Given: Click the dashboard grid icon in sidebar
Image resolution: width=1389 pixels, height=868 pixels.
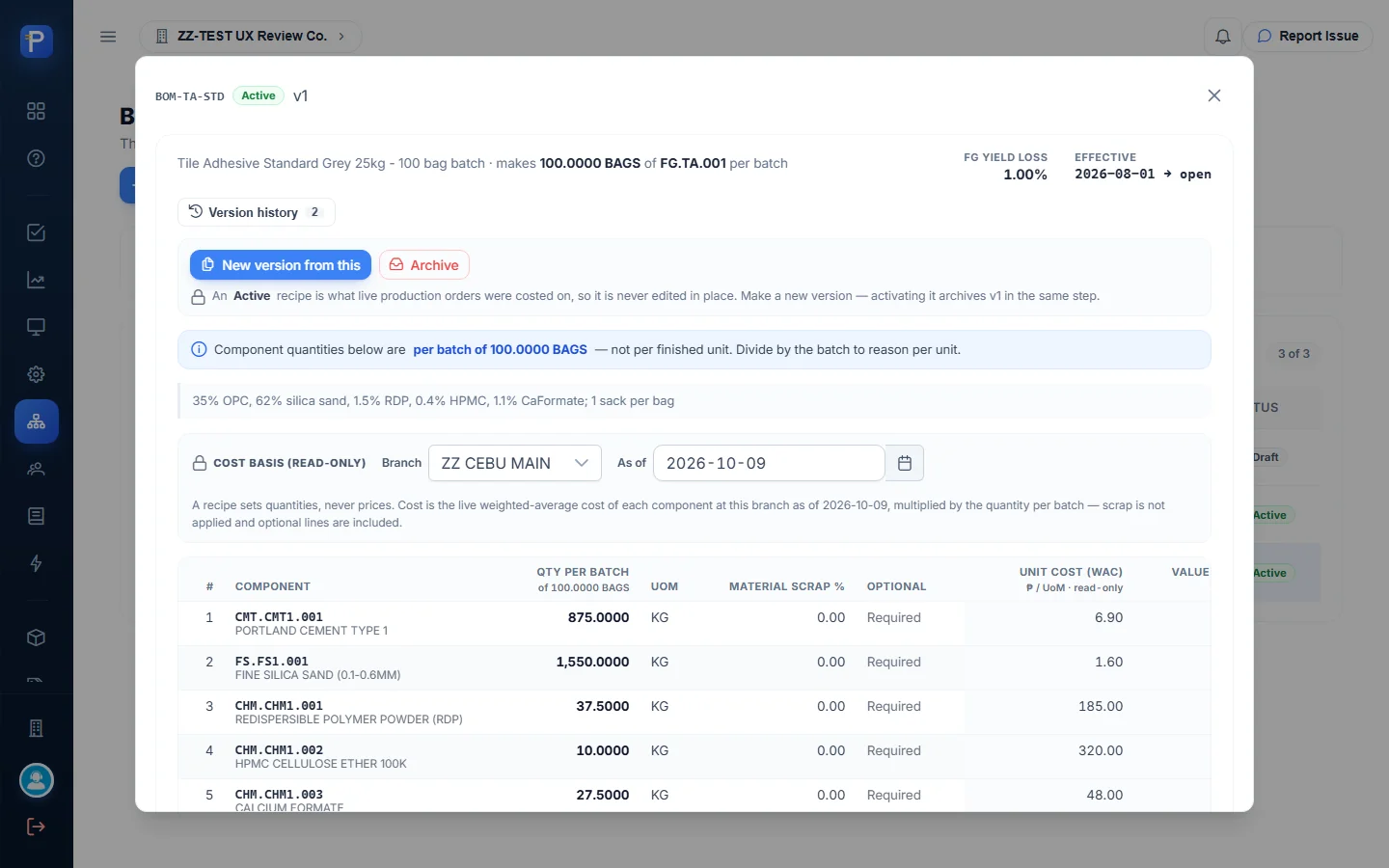Looking at the screenshot, I should tap(37, 111).
